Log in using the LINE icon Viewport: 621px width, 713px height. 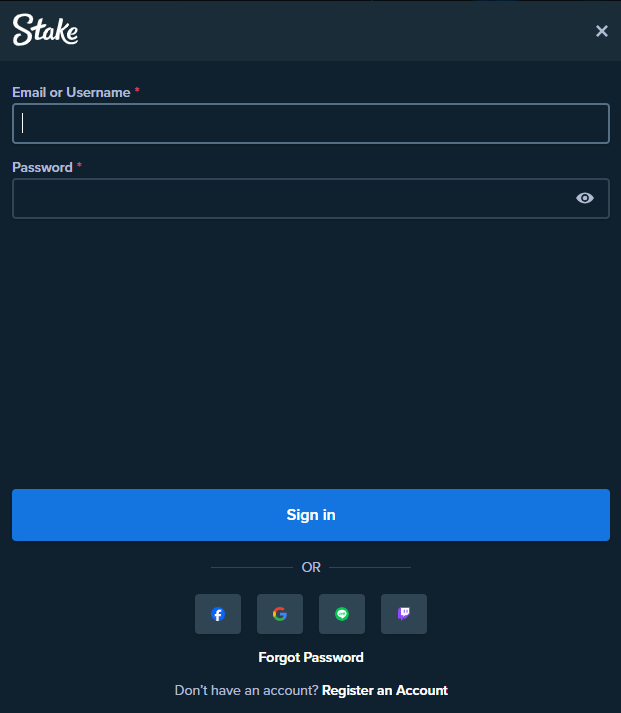342,614
